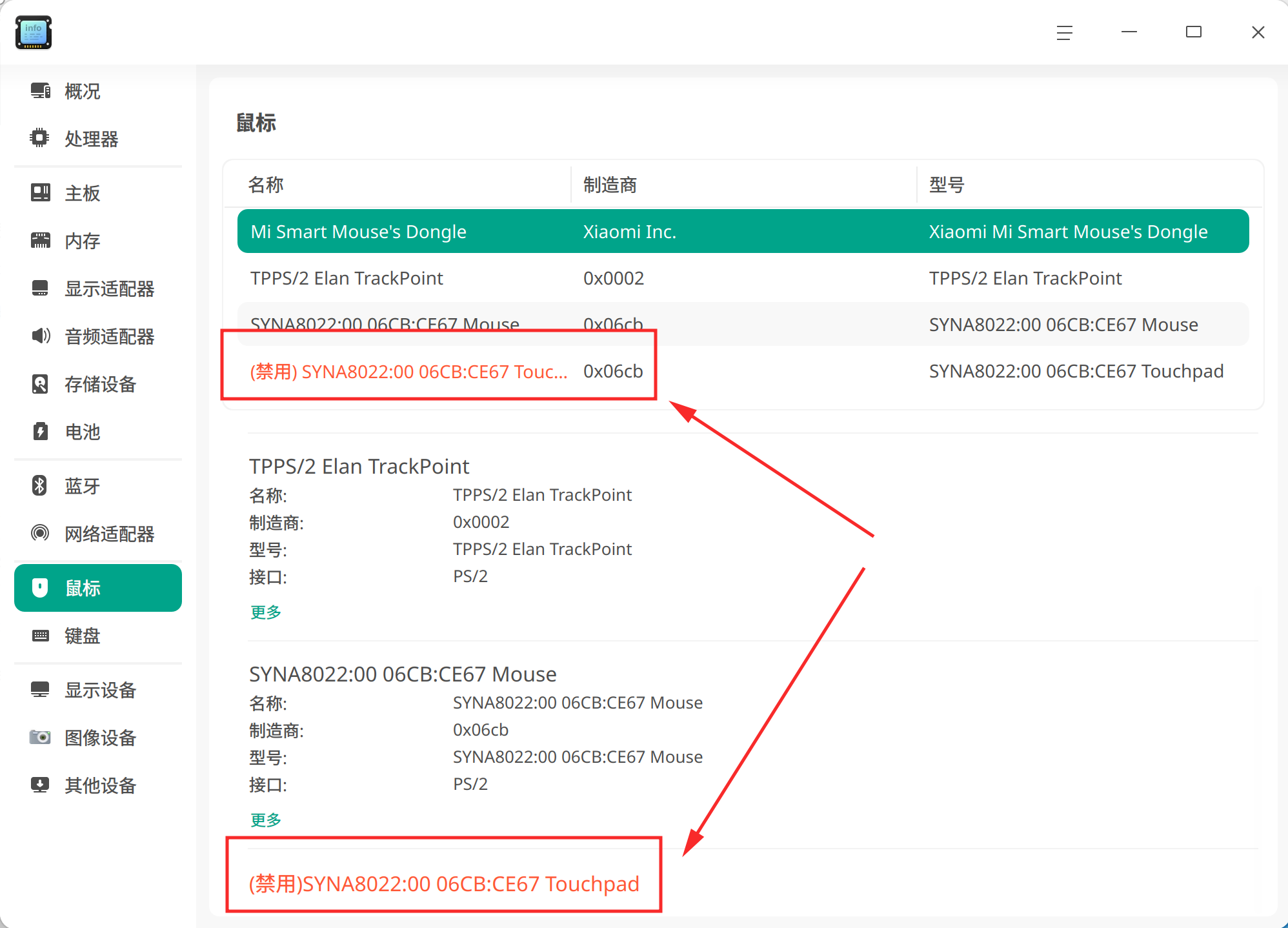This screenshot has width=1288, height=928.
Task: Select the display adapter icon (显示适配器)
Action: [40, 288]
